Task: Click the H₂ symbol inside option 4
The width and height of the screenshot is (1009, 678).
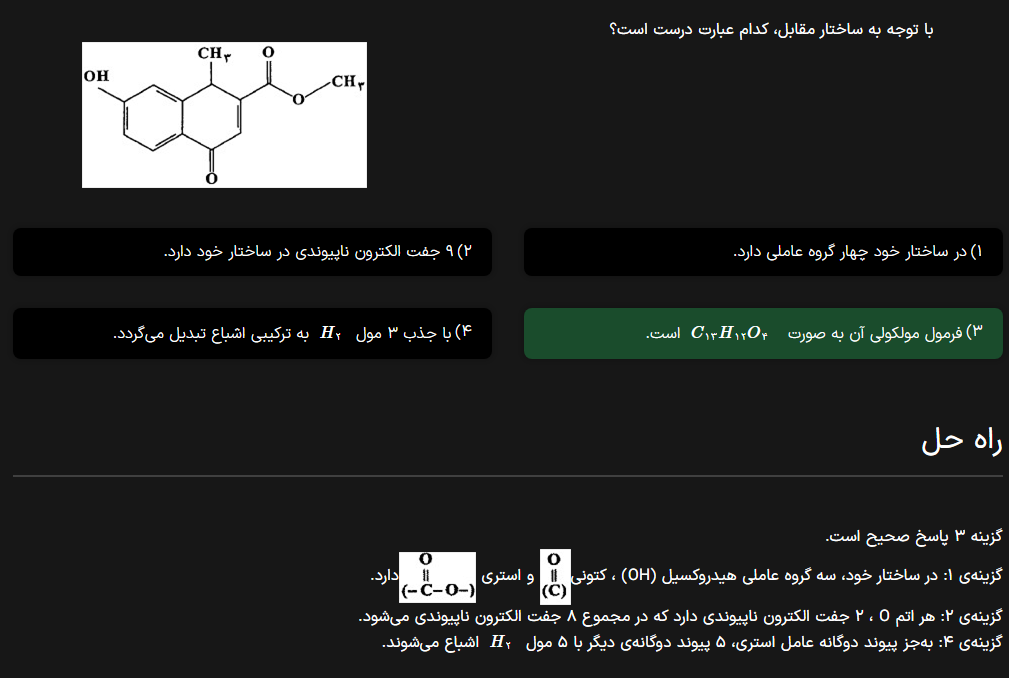Action: coord(331,333)
